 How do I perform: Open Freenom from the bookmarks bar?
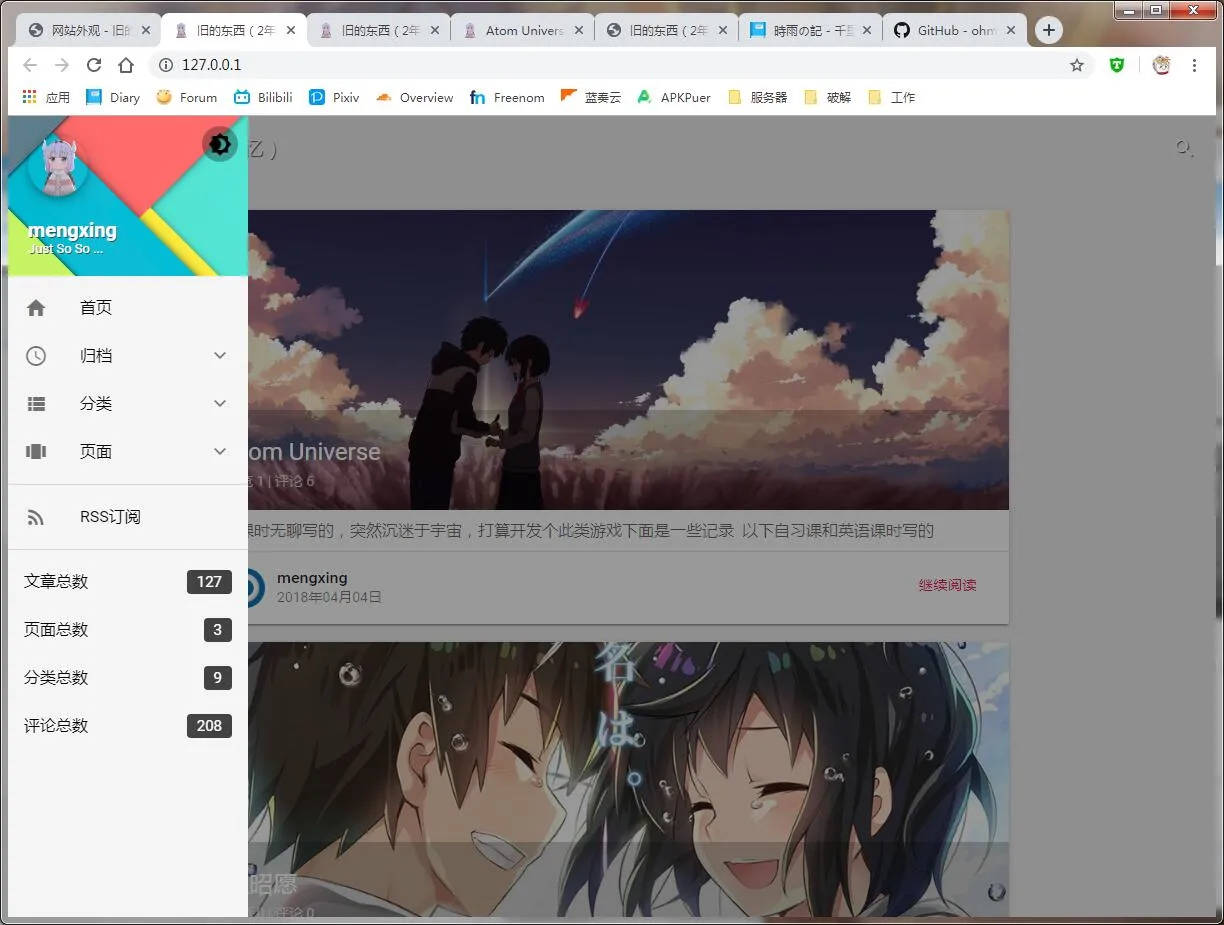(x=507, y=97)
